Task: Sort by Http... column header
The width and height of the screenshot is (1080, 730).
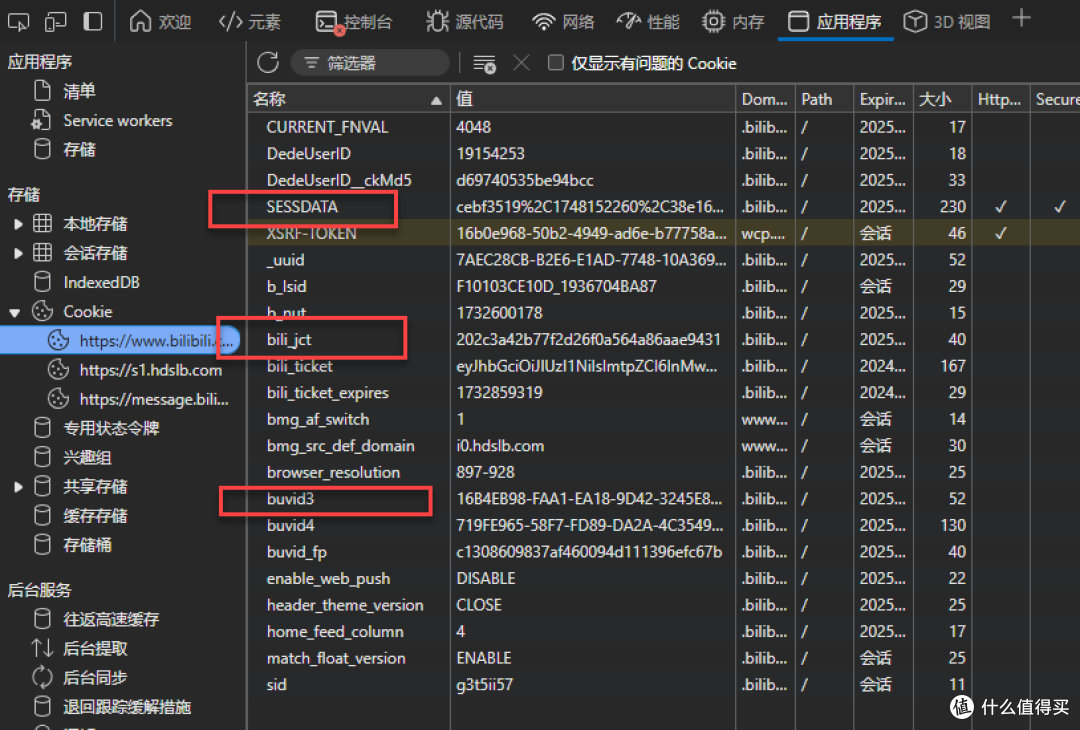Action: 1000,99
